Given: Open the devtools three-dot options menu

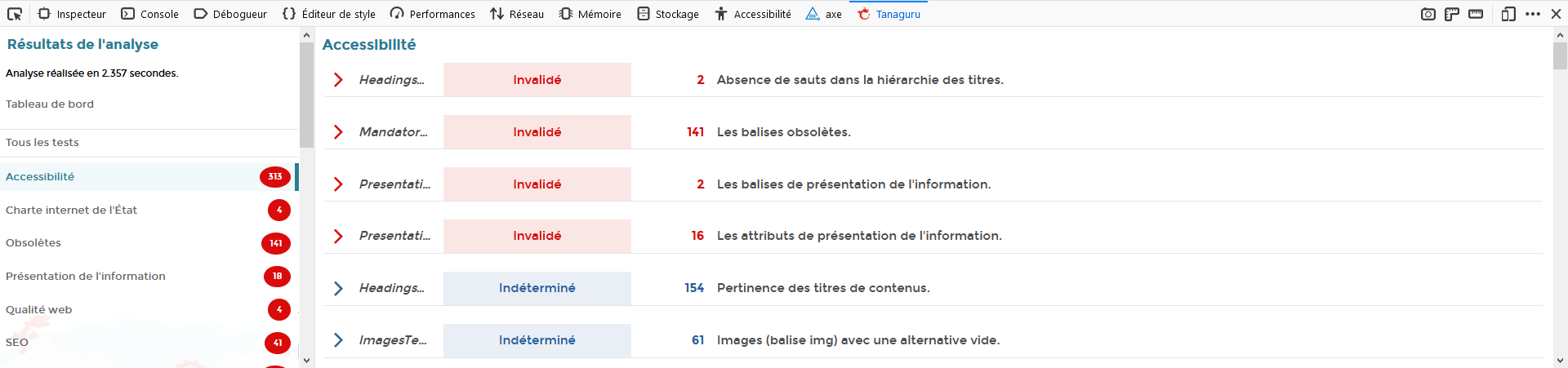Looking at the screenshot, I should (x=1533, y=14).
